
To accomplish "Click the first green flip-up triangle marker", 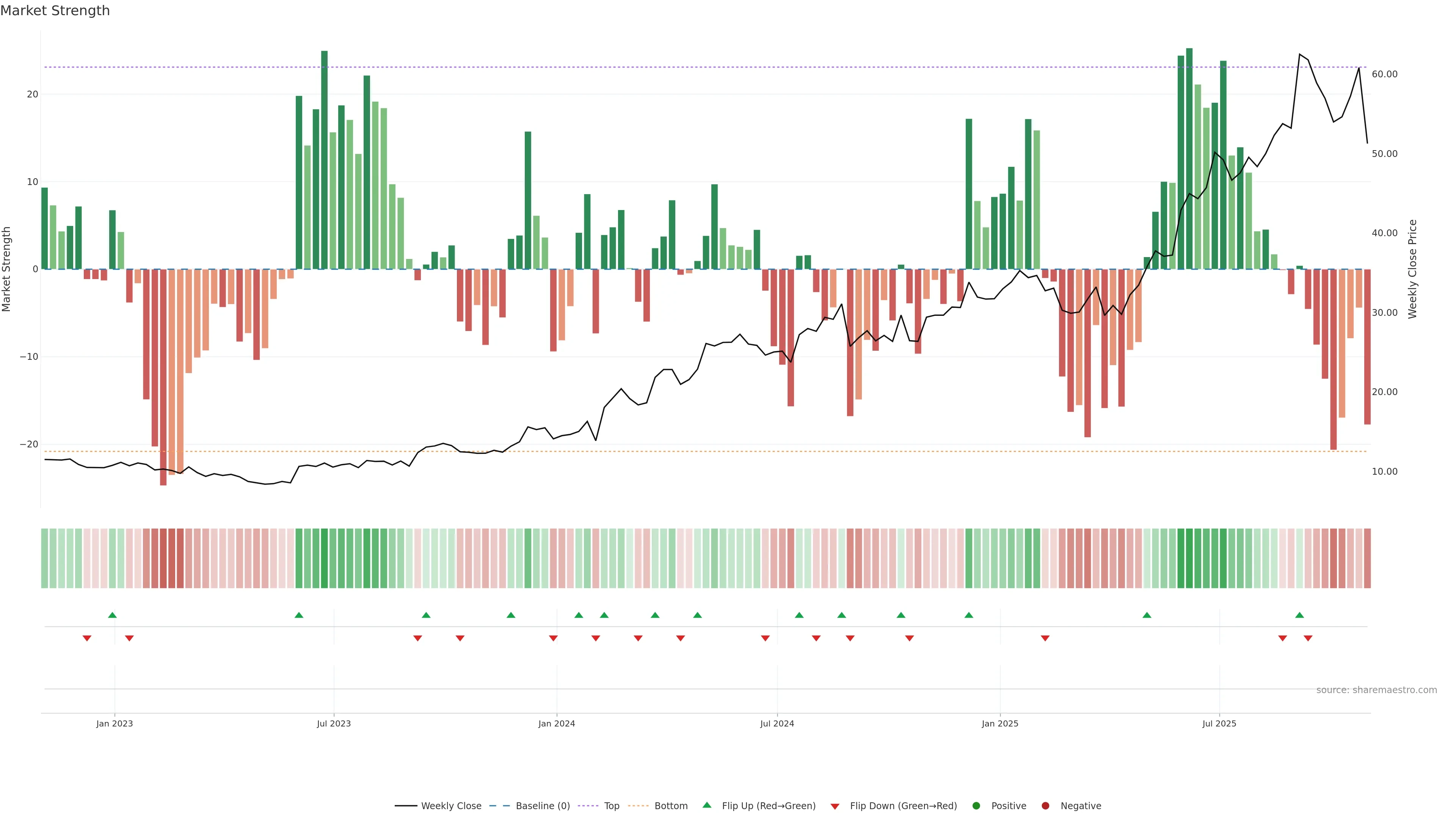I will pyautogui.click(x=112, y=615).
